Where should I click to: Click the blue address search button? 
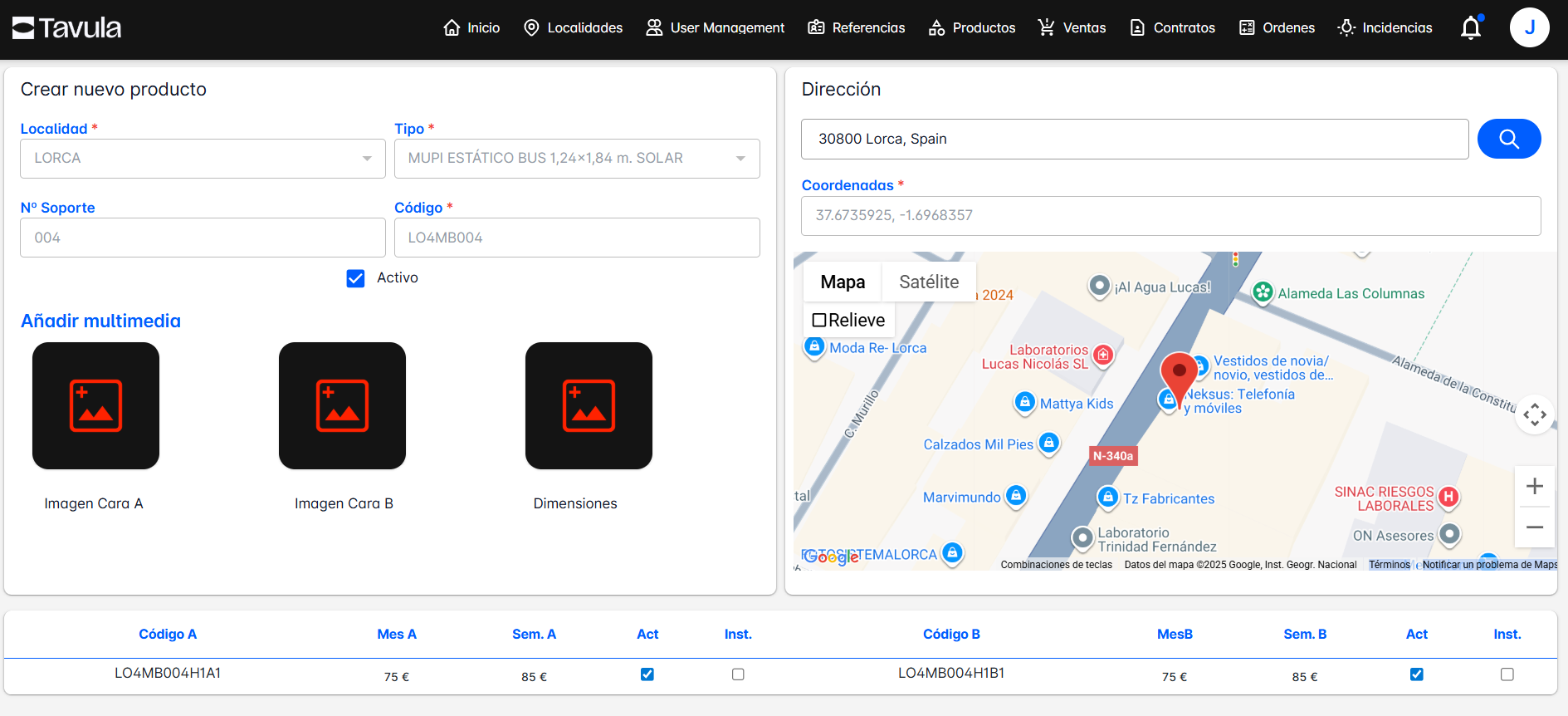1508,139
